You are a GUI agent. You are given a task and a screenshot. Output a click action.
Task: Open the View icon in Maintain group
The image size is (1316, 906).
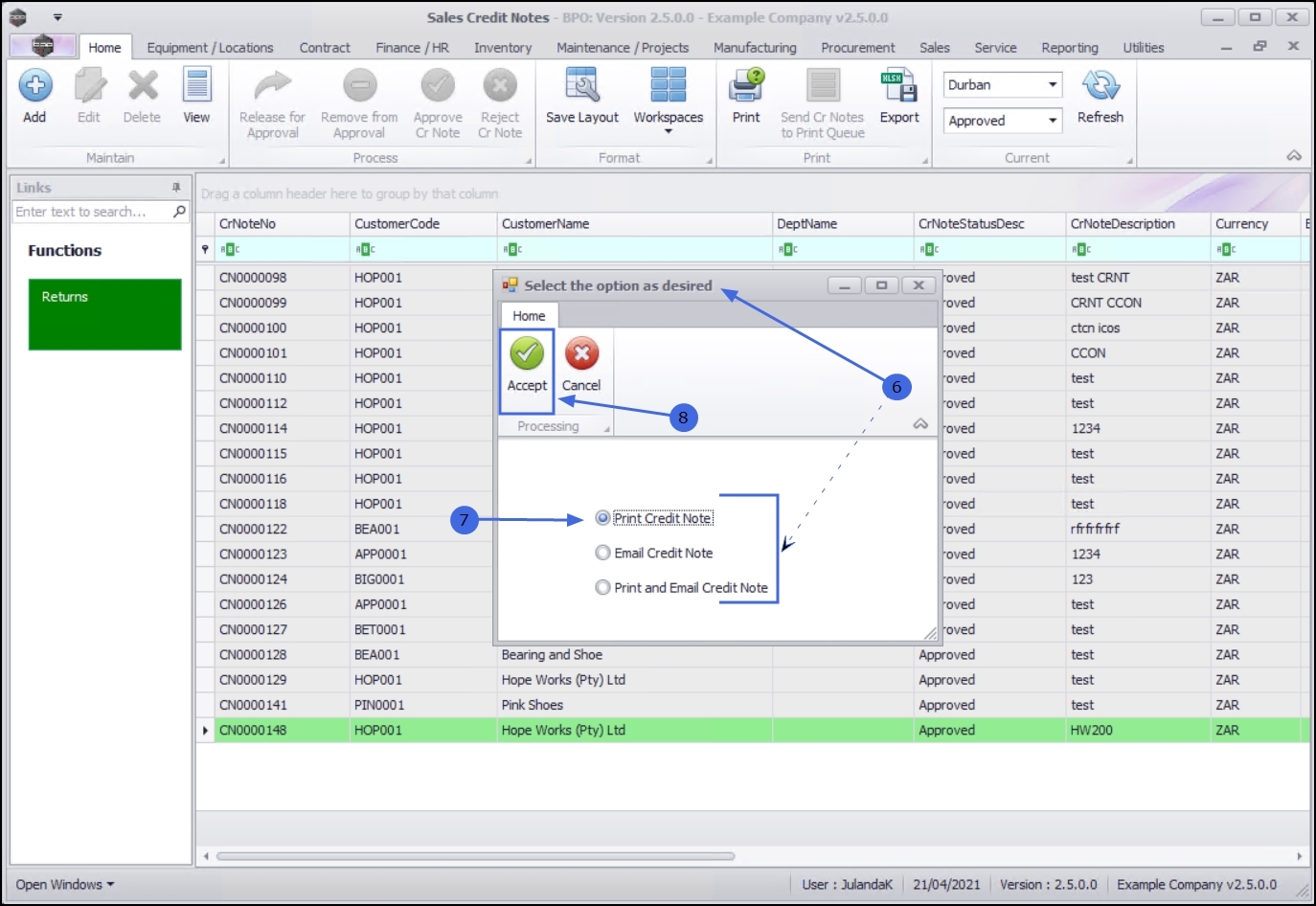pos(197,86)
